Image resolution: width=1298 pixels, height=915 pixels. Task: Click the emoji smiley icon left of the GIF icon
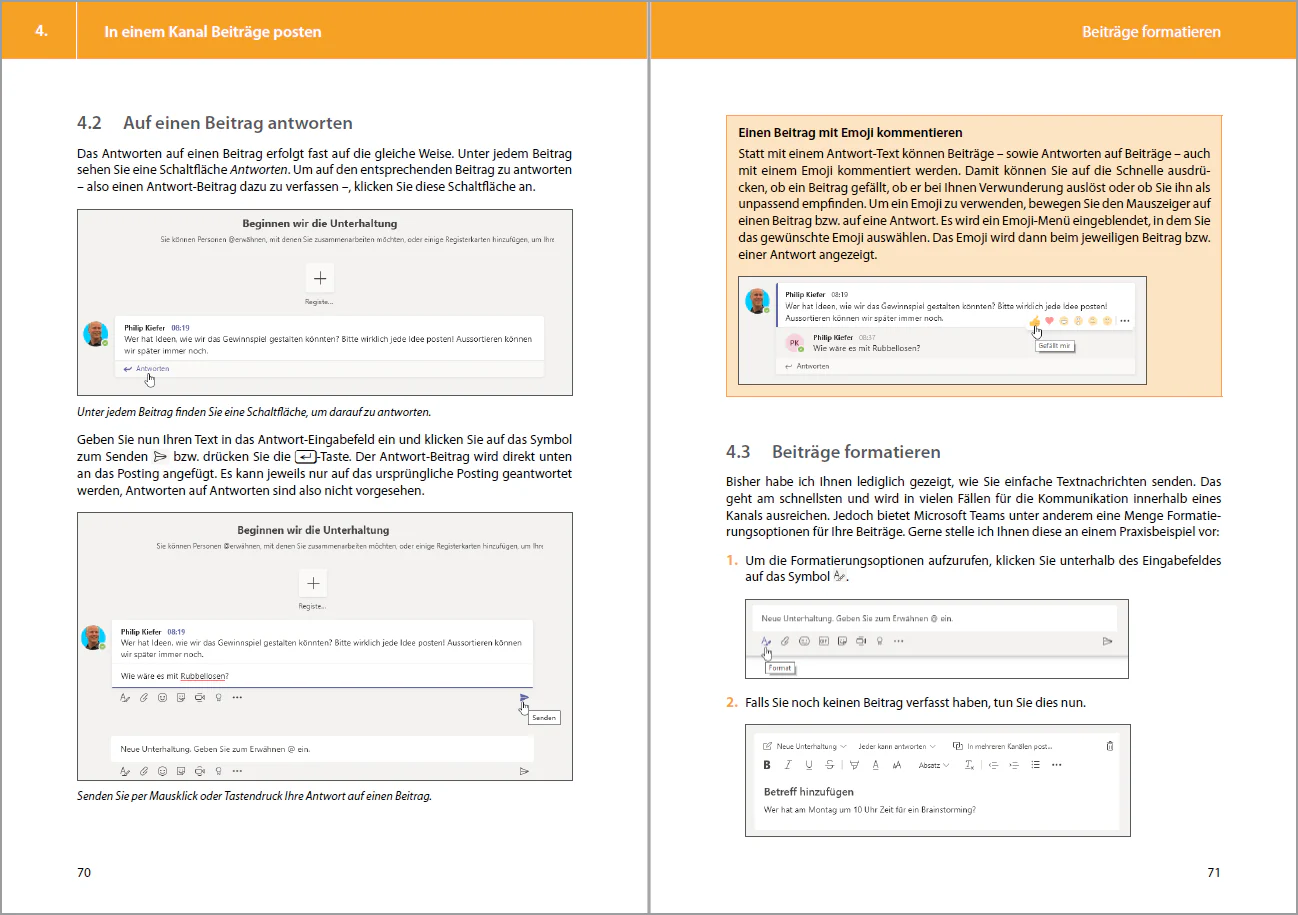coord(804,641)
